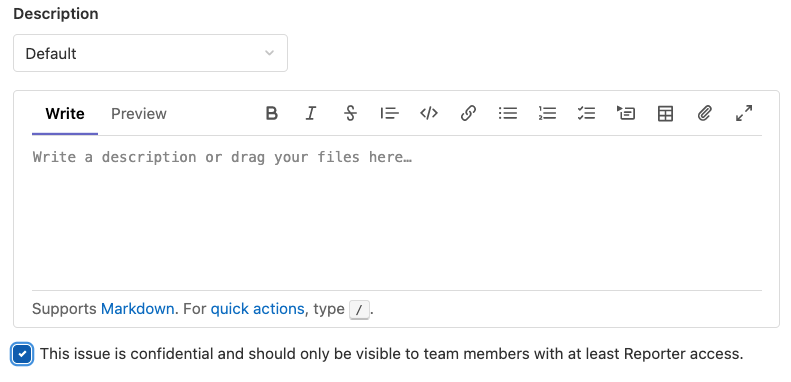Add a task checklist
The width and height of the screenshot is (791, 382).
tap(586, 114)
